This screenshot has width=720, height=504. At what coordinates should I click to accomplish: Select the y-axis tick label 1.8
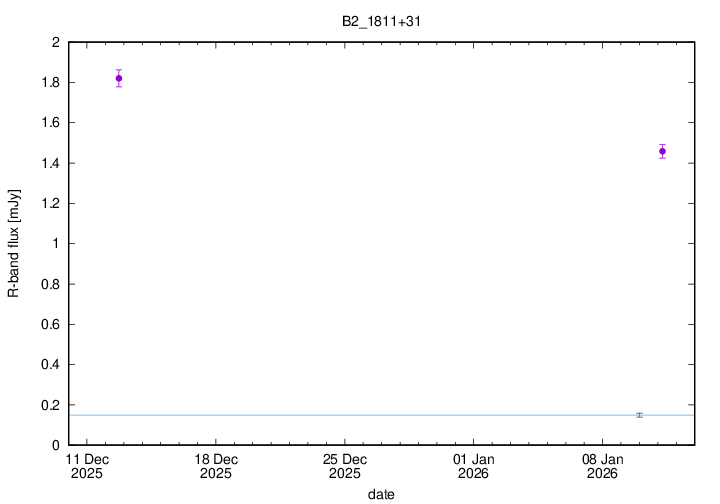point(50,82)
